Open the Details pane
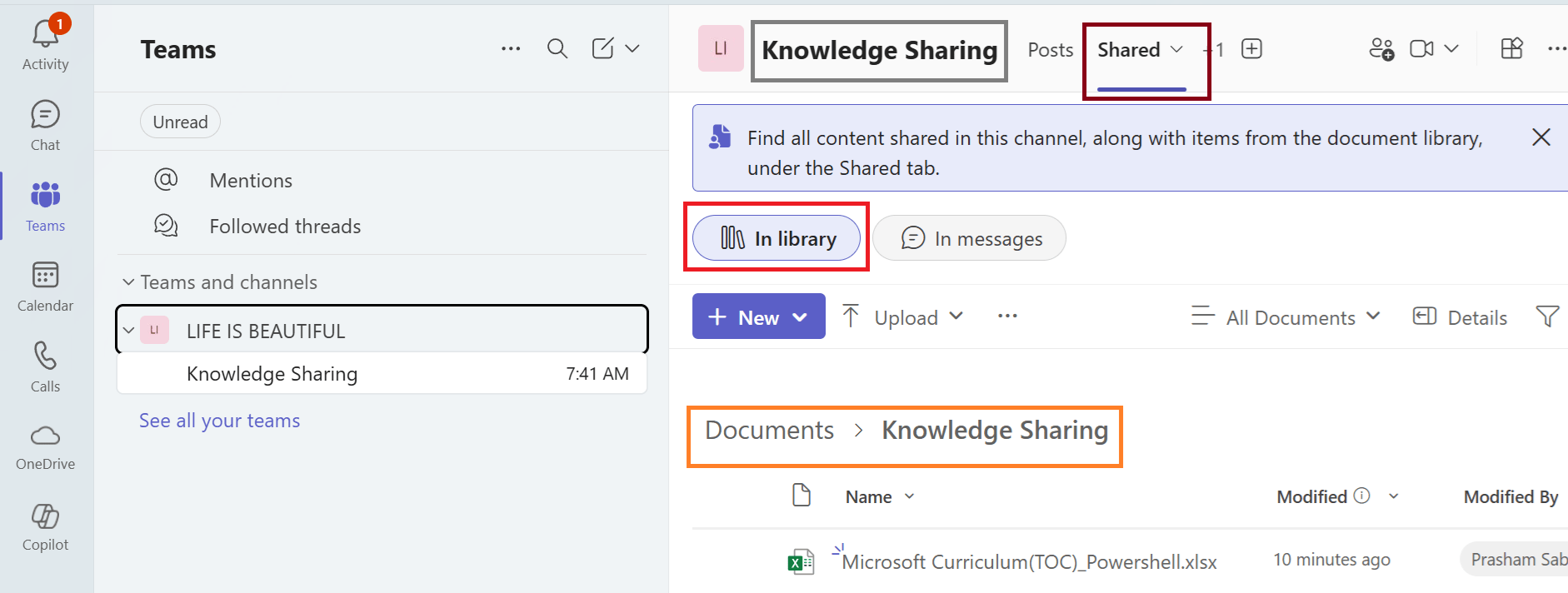This screenshot has height=593, width=1568. [x=1460, y=316]
